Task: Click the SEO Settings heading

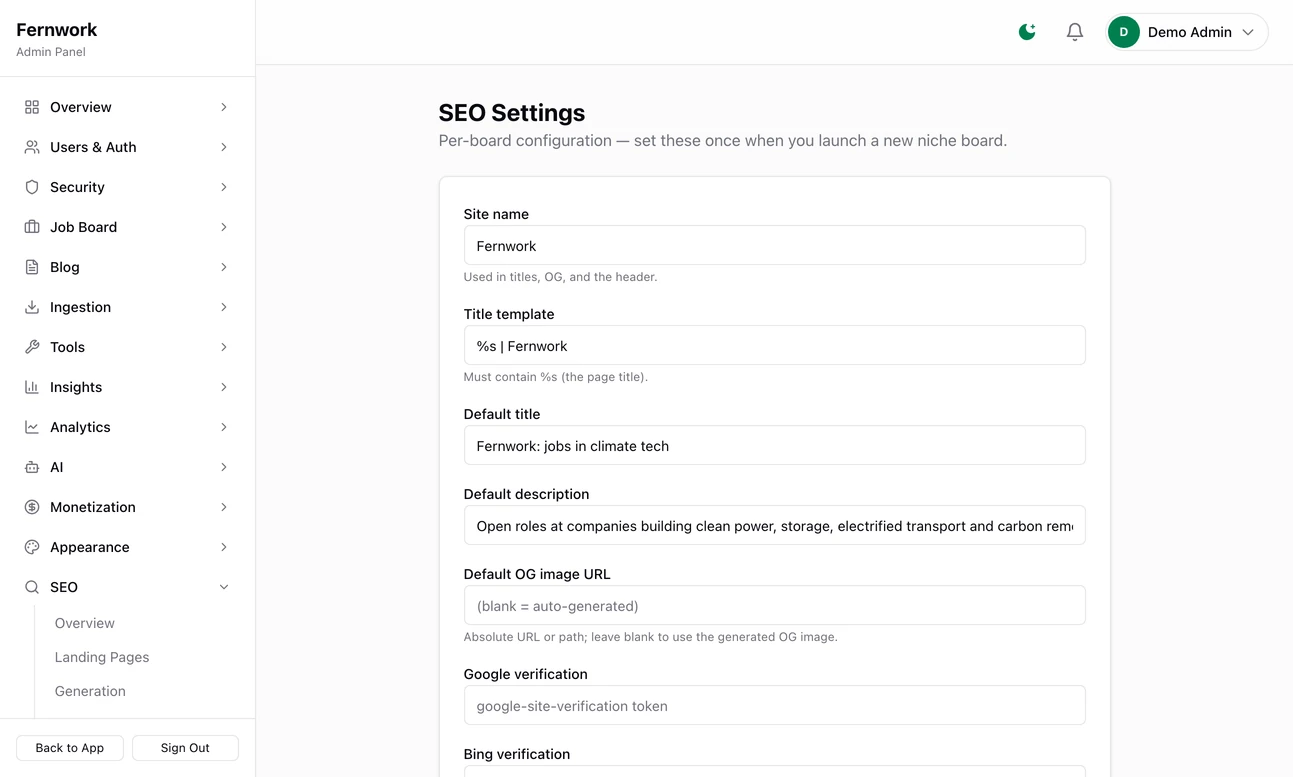Action: coord(512,113)
